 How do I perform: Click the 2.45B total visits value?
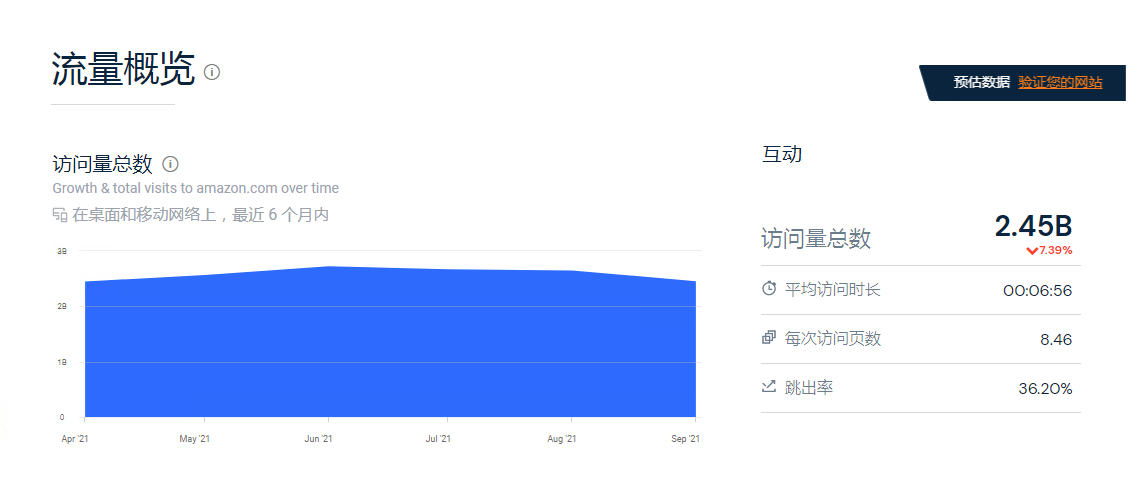(x=1033, y=226)
